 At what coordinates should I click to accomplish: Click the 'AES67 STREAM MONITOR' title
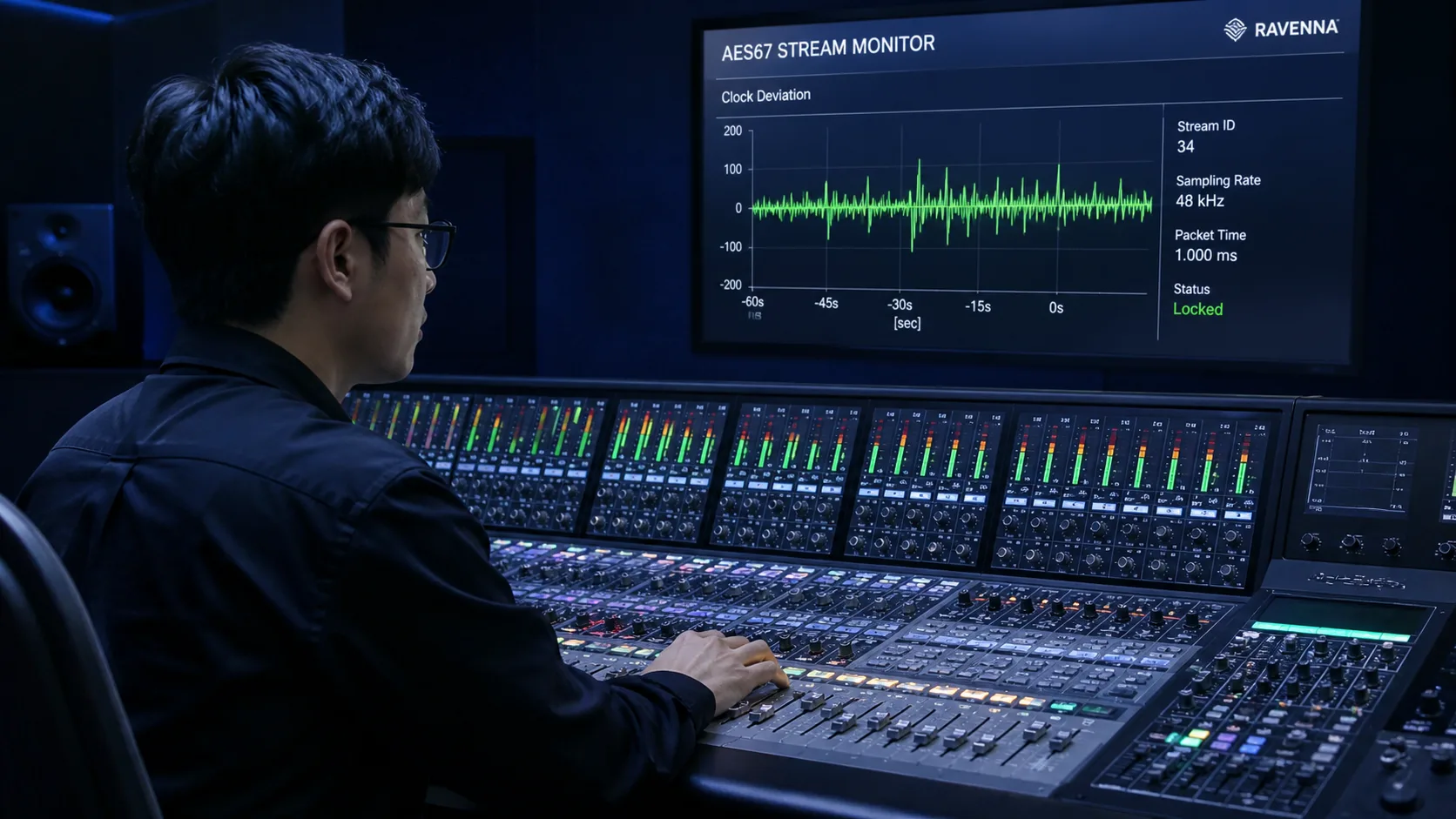(828, 48)
